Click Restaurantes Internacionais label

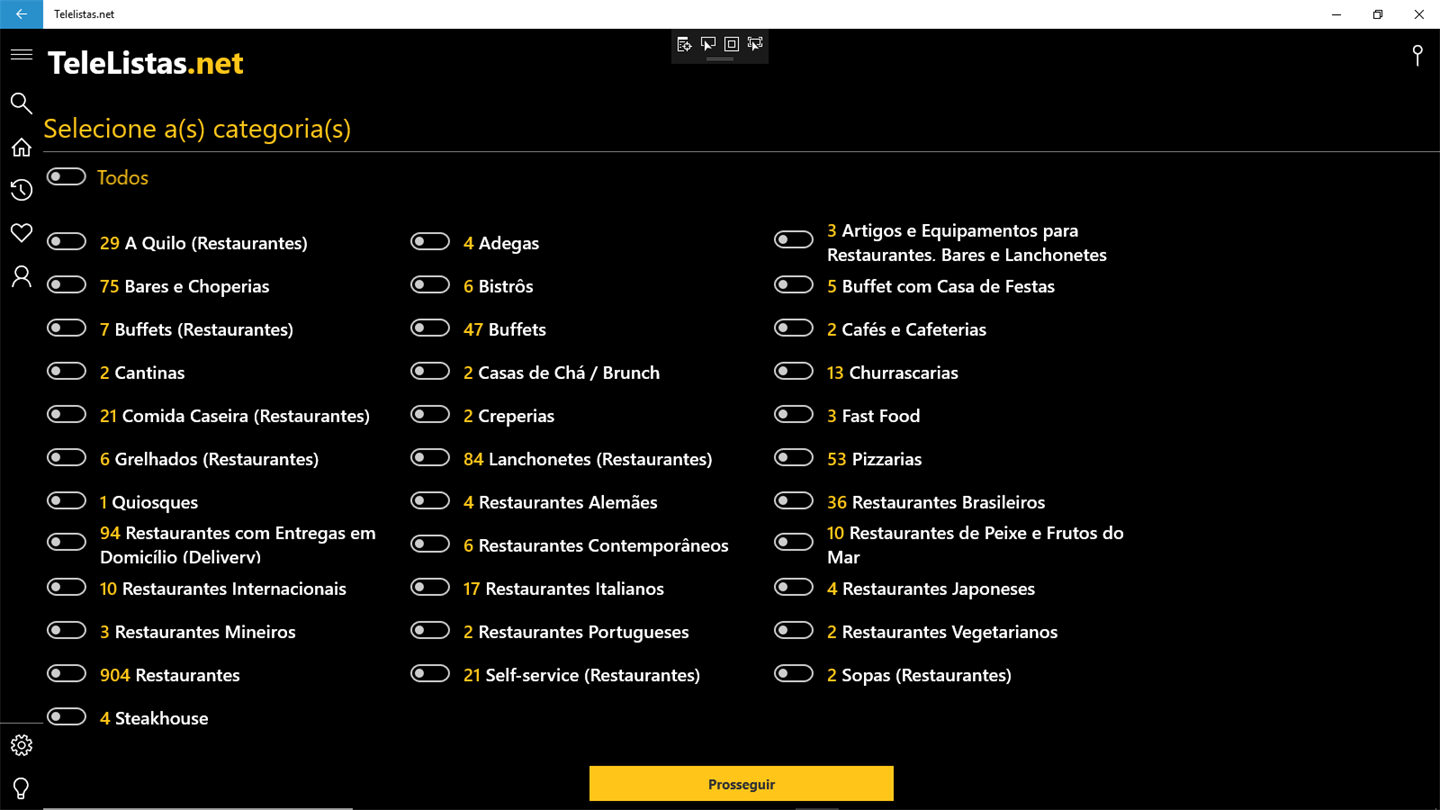click(x=223, y=589)
